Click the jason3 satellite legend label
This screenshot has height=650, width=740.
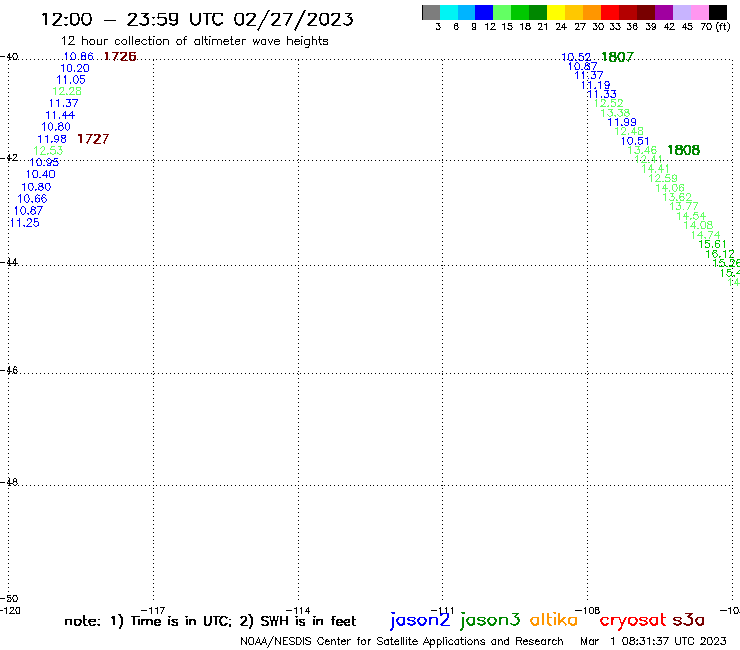[490, 620]
